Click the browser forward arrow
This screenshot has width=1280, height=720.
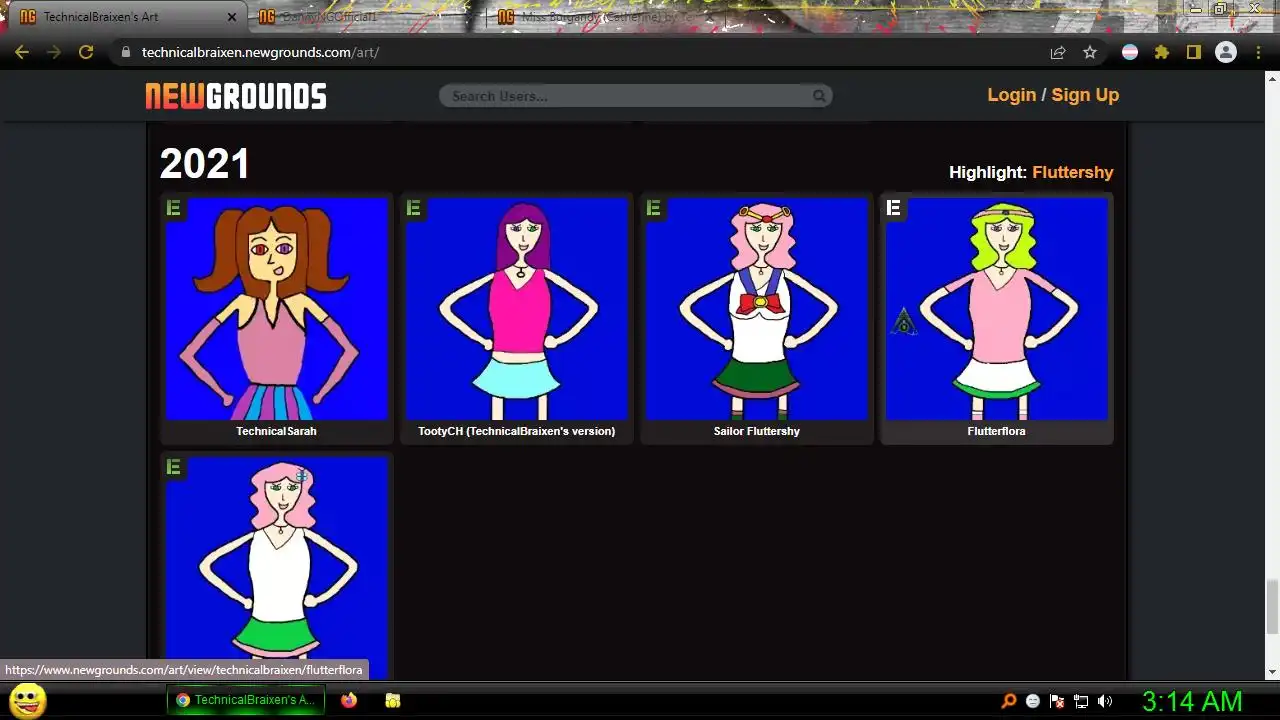pyautogui.click(x=54, y=52)
